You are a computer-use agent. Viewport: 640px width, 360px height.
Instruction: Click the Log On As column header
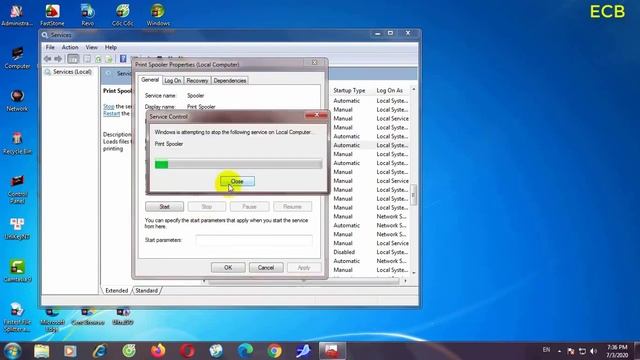390,90
